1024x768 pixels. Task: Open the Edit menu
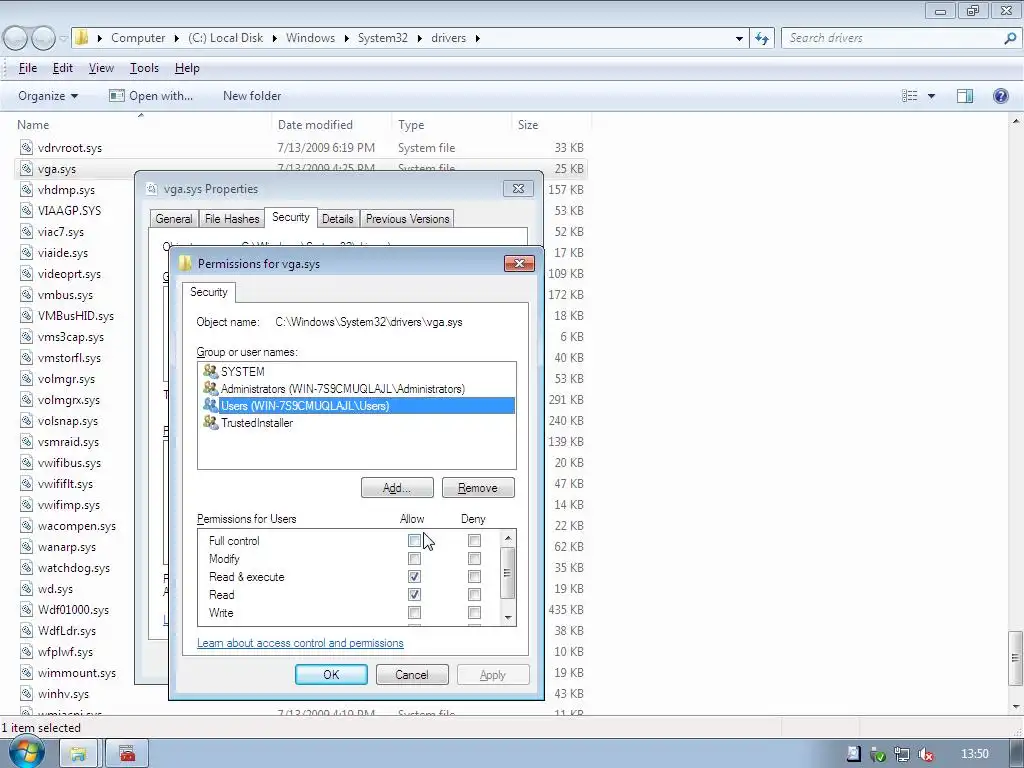point(63,68)
